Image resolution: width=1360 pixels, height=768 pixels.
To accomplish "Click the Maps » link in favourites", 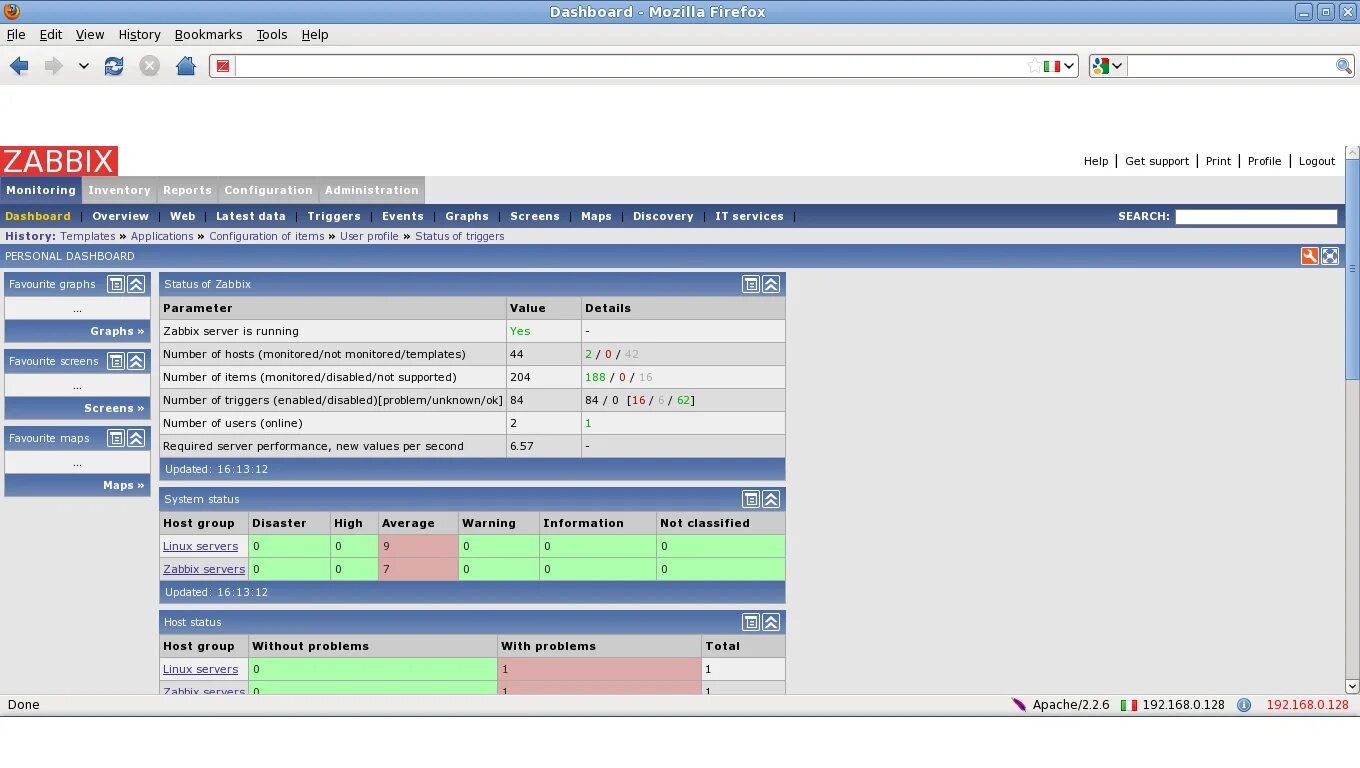I will [x=124, y=485].
